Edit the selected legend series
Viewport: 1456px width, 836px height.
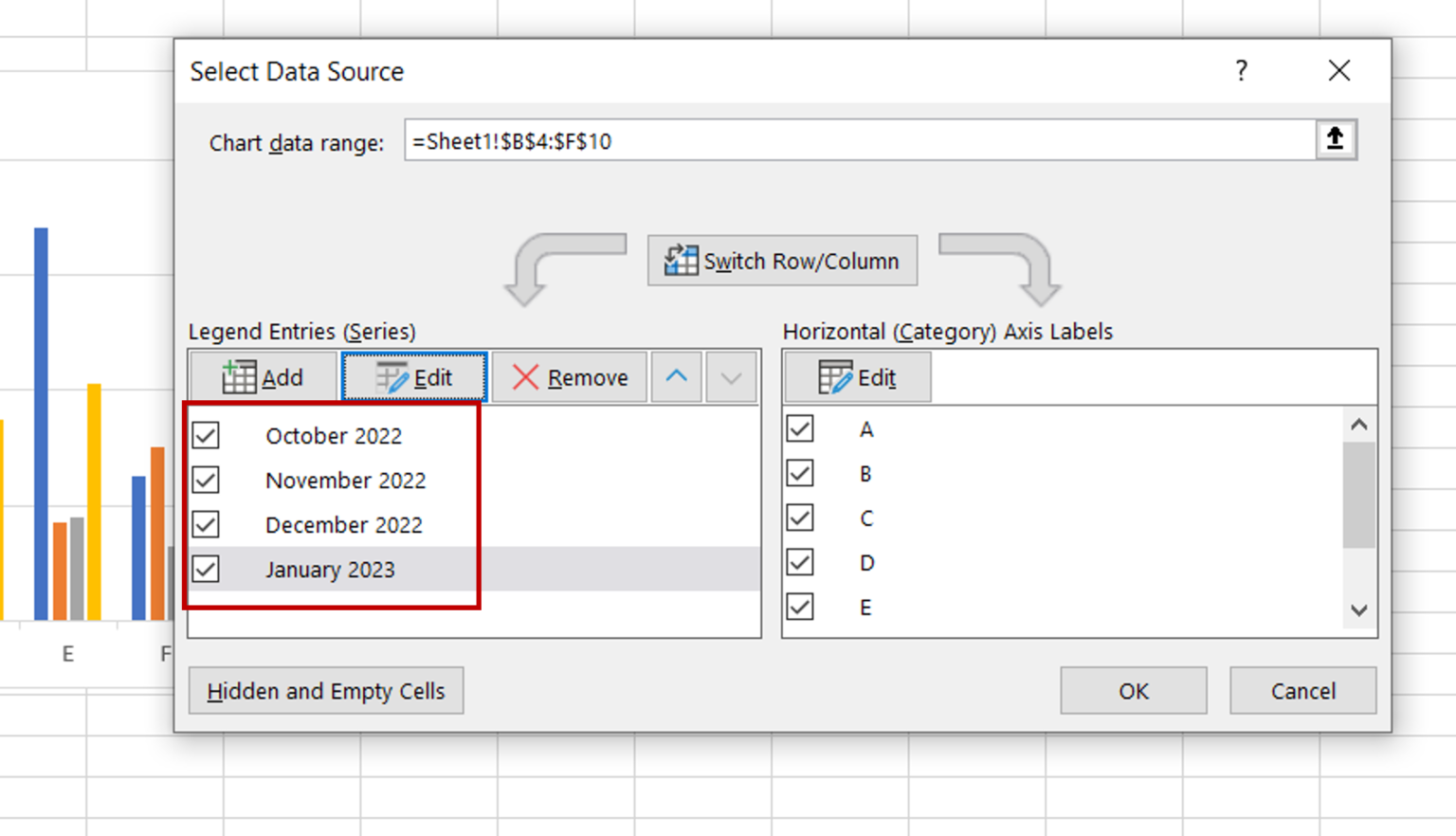coord(414,376)
